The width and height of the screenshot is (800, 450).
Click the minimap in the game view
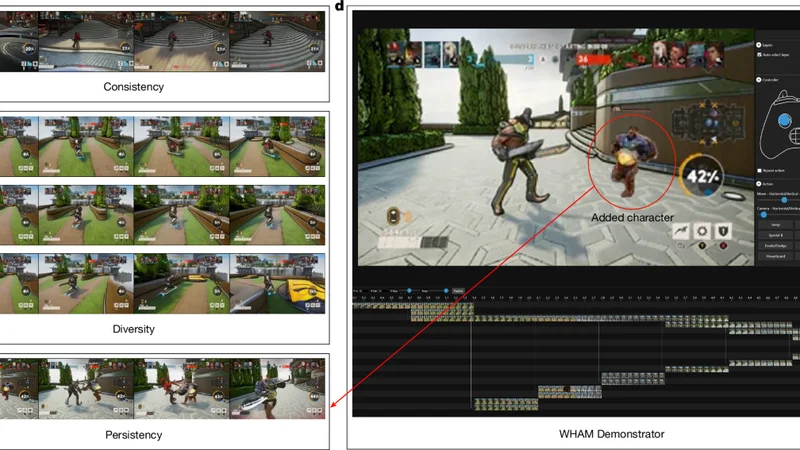click(x=707, y=124)
